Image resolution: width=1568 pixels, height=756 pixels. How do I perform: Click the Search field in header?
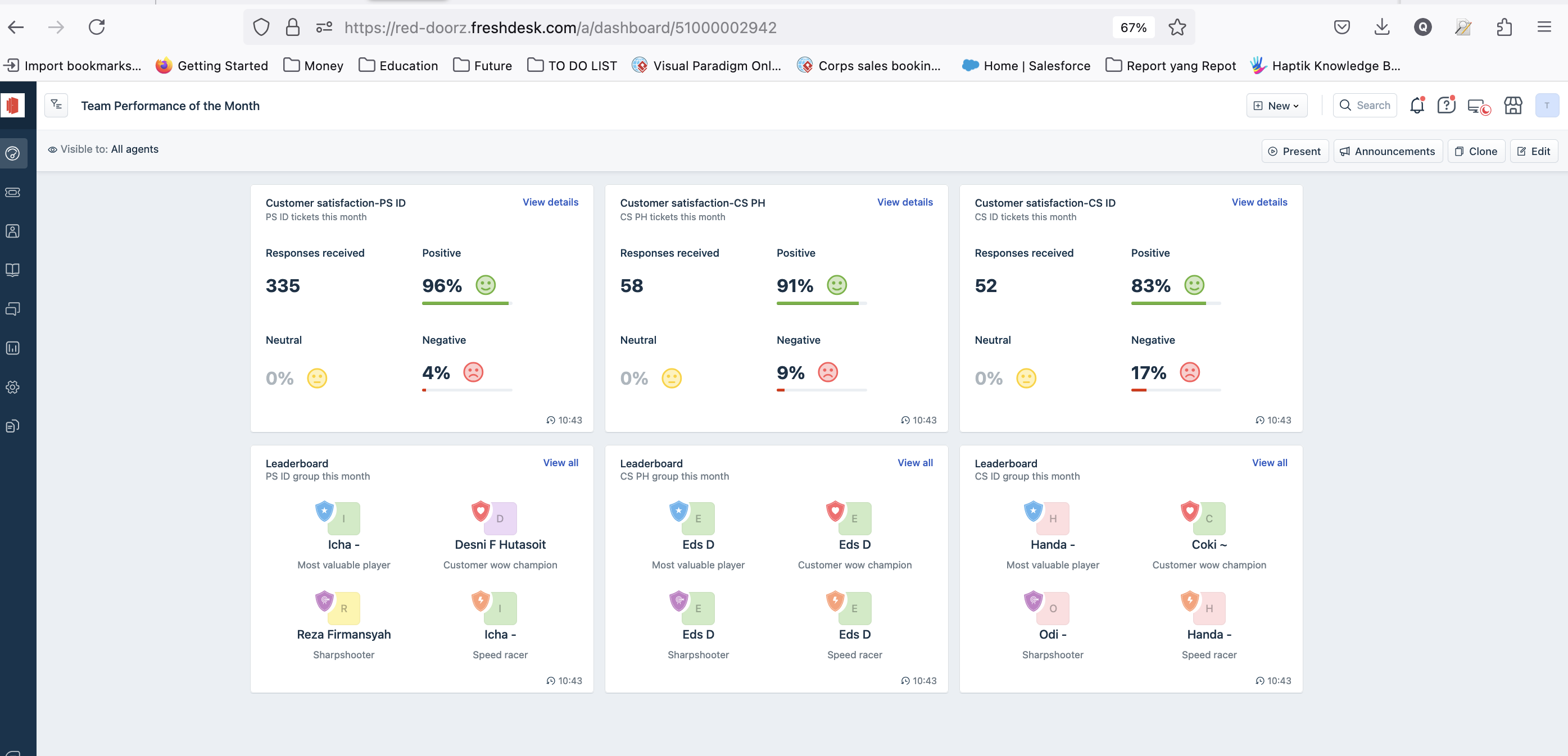pos(1365,105)
